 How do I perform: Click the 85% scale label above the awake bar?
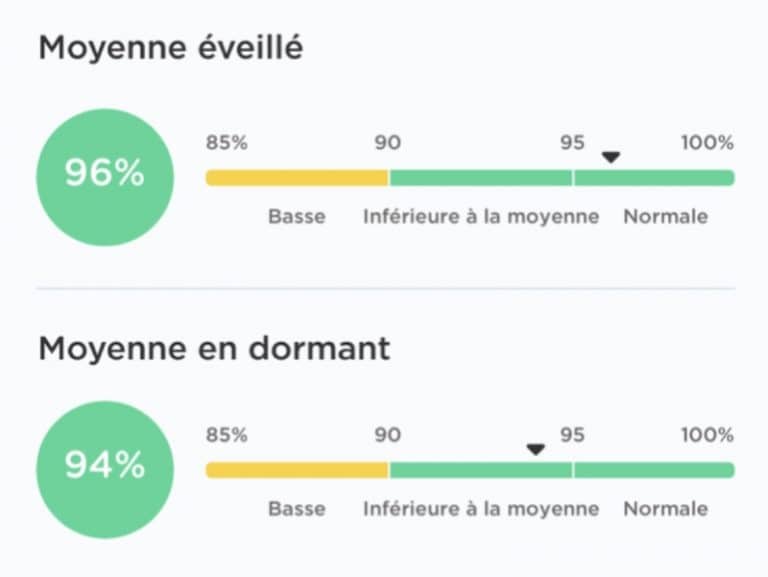[227, 142]
